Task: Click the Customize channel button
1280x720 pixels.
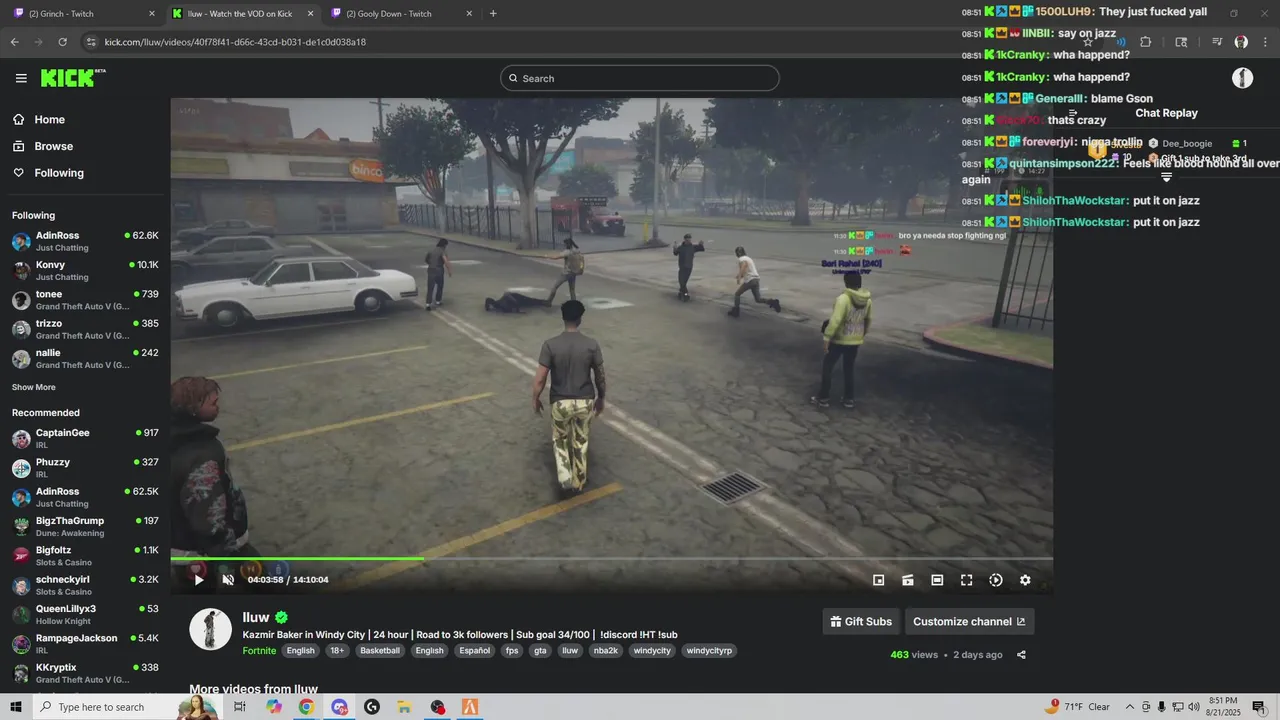Action: tap(969, 621)
